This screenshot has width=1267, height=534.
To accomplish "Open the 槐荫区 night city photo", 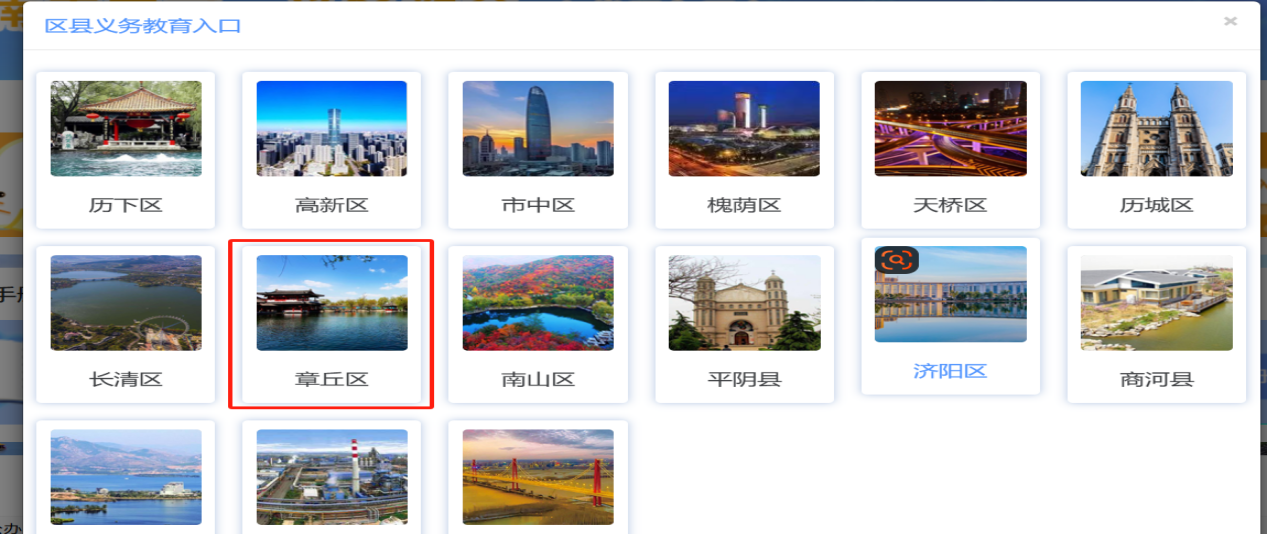I will tap(744, 129).
